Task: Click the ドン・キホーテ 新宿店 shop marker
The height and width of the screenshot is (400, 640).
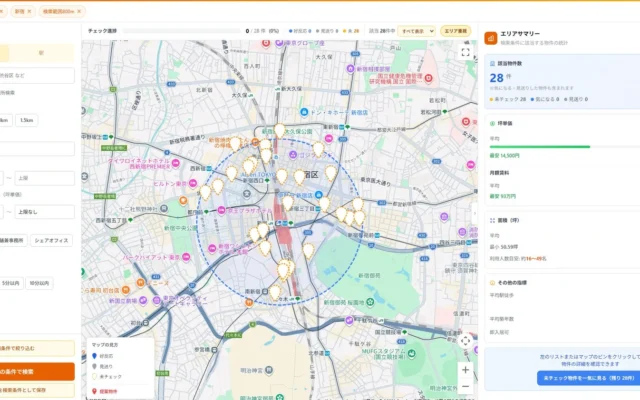Action: coord(304,112)
